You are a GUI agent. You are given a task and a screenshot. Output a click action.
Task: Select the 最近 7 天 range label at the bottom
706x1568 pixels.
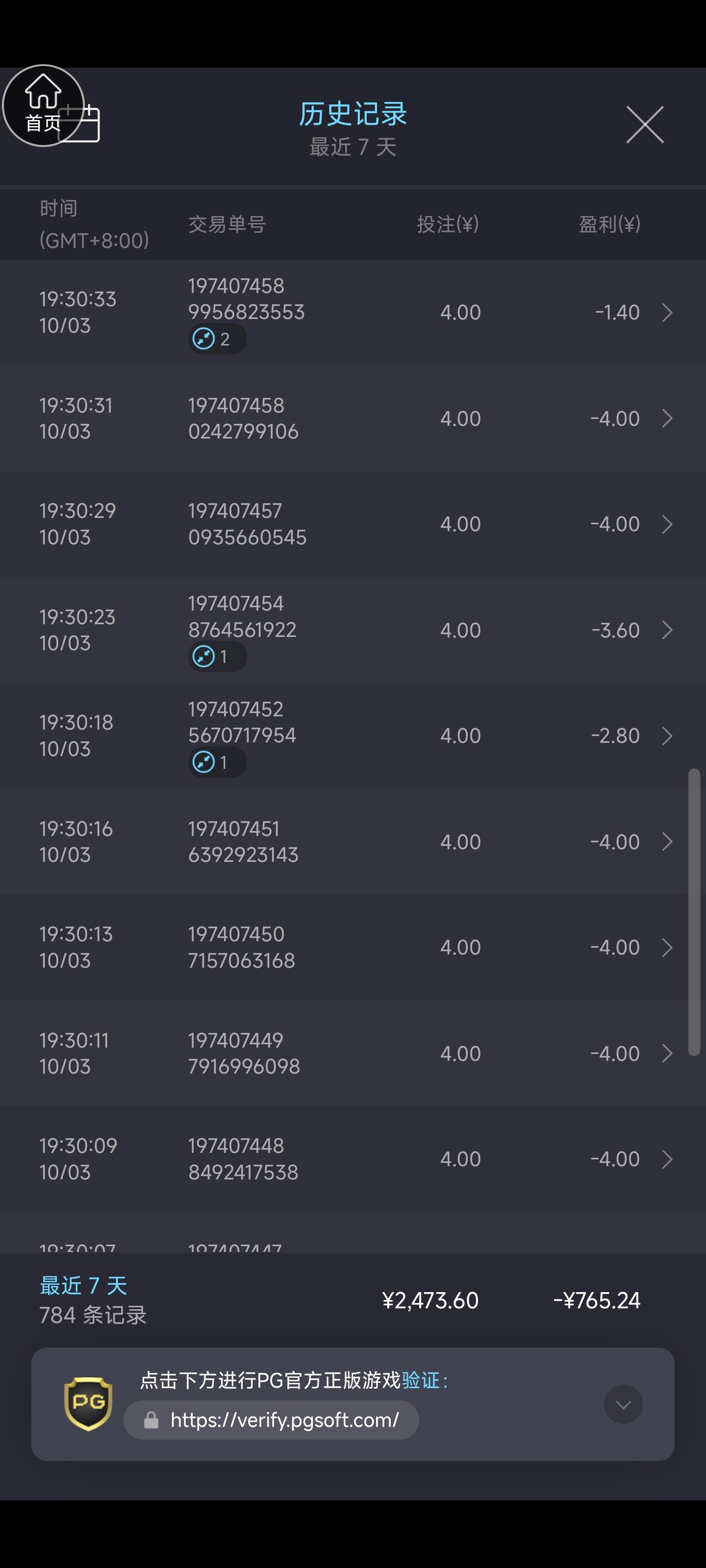[x=83, y=1285]
